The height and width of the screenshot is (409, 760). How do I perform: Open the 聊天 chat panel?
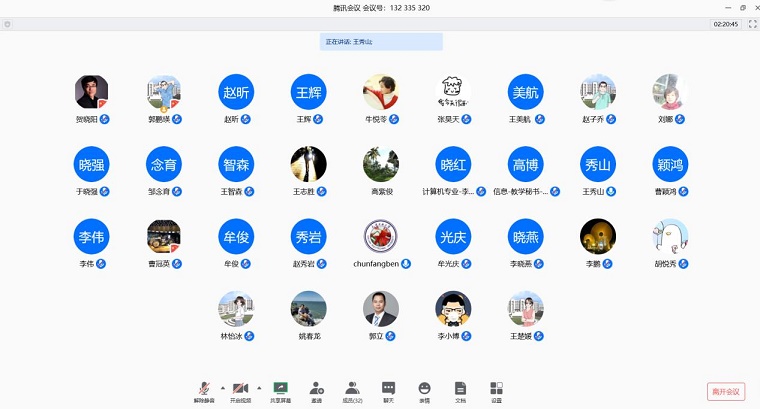[x=388, y=389]
